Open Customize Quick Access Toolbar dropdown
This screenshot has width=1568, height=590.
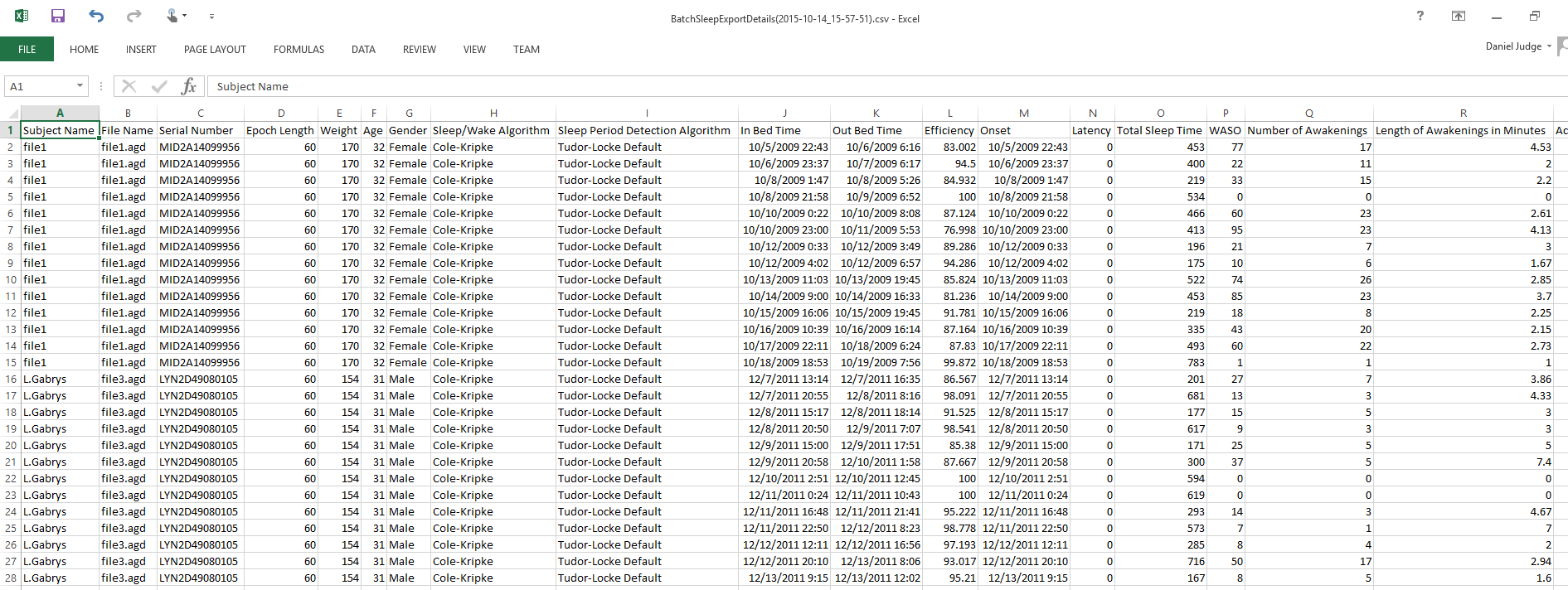[211, 17]
